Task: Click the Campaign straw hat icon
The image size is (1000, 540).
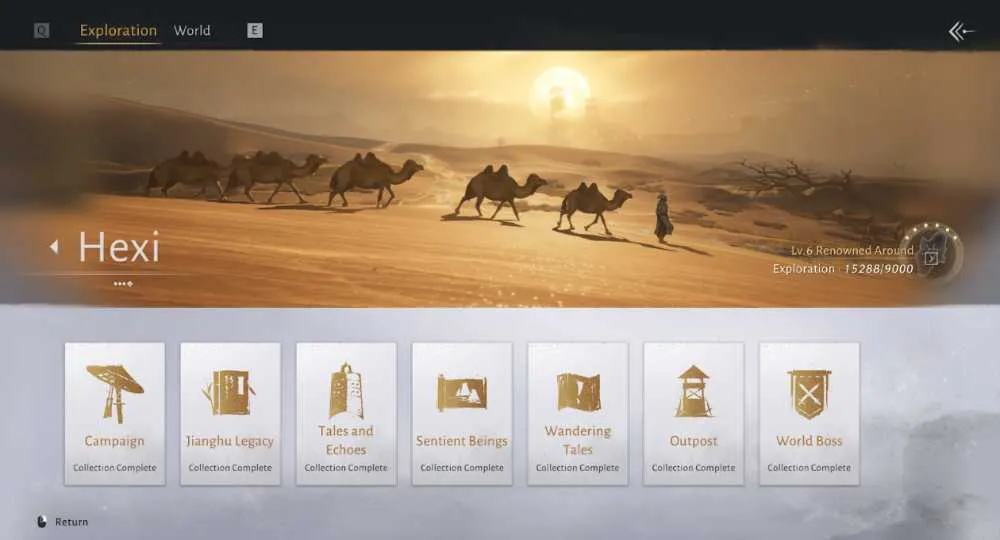Action: pos(115,394)
